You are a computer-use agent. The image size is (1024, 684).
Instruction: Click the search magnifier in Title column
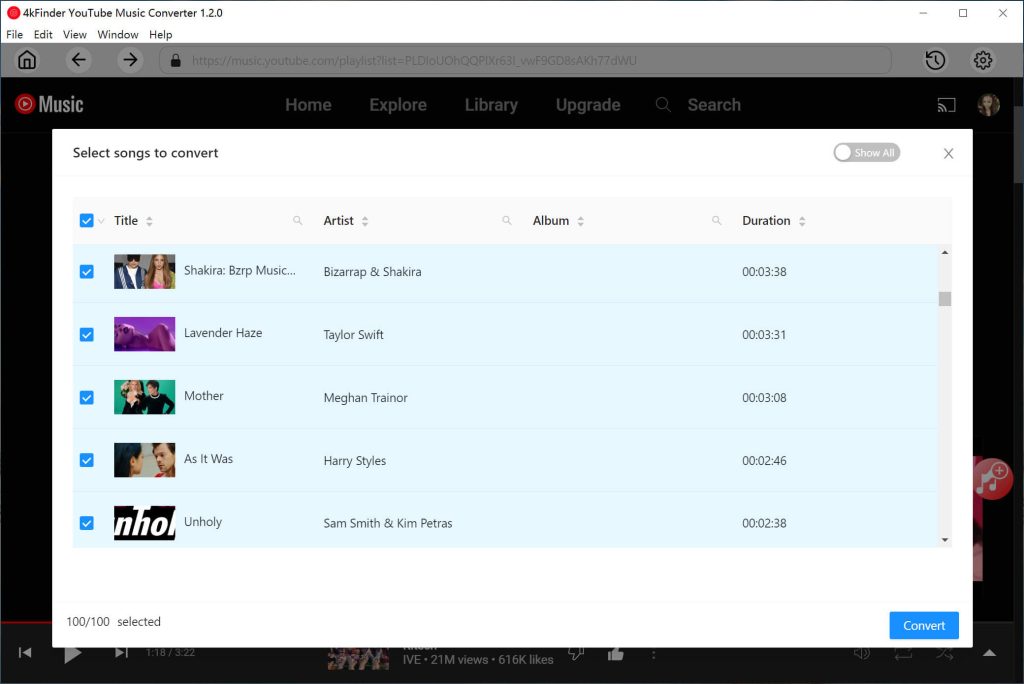[x=297, y=219]
